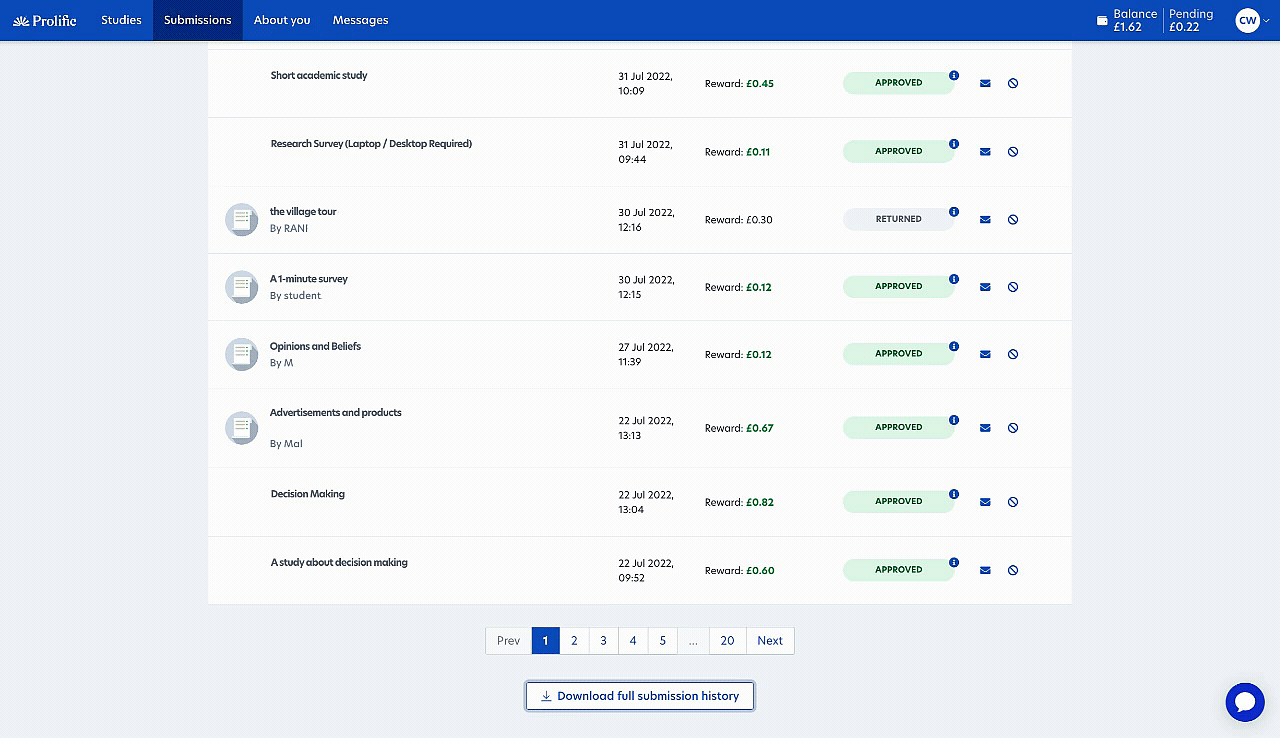1280x738 pixels.
Task: Click block icon for the village tour
Action: [x=1013, y=220]
